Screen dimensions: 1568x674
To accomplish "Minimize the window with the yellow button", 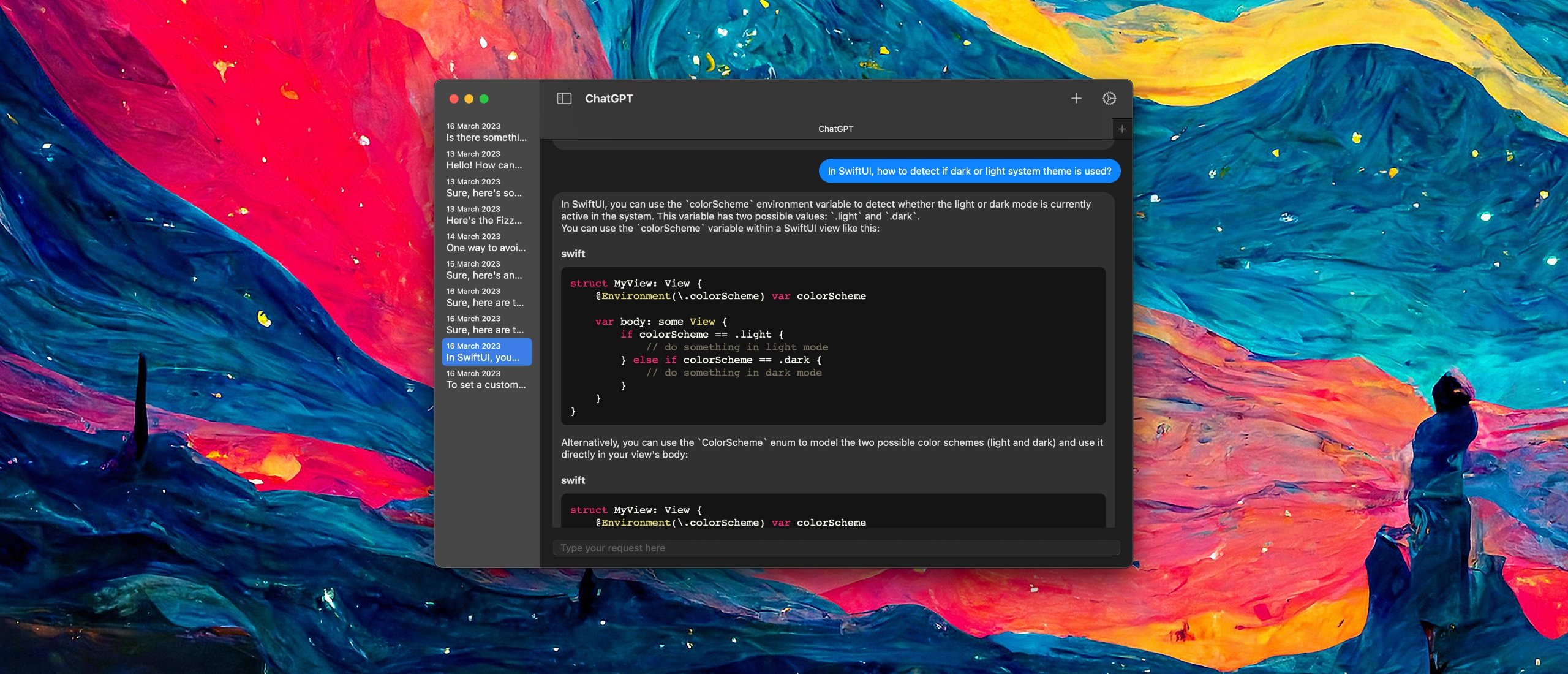I will (x=469, y=99).
